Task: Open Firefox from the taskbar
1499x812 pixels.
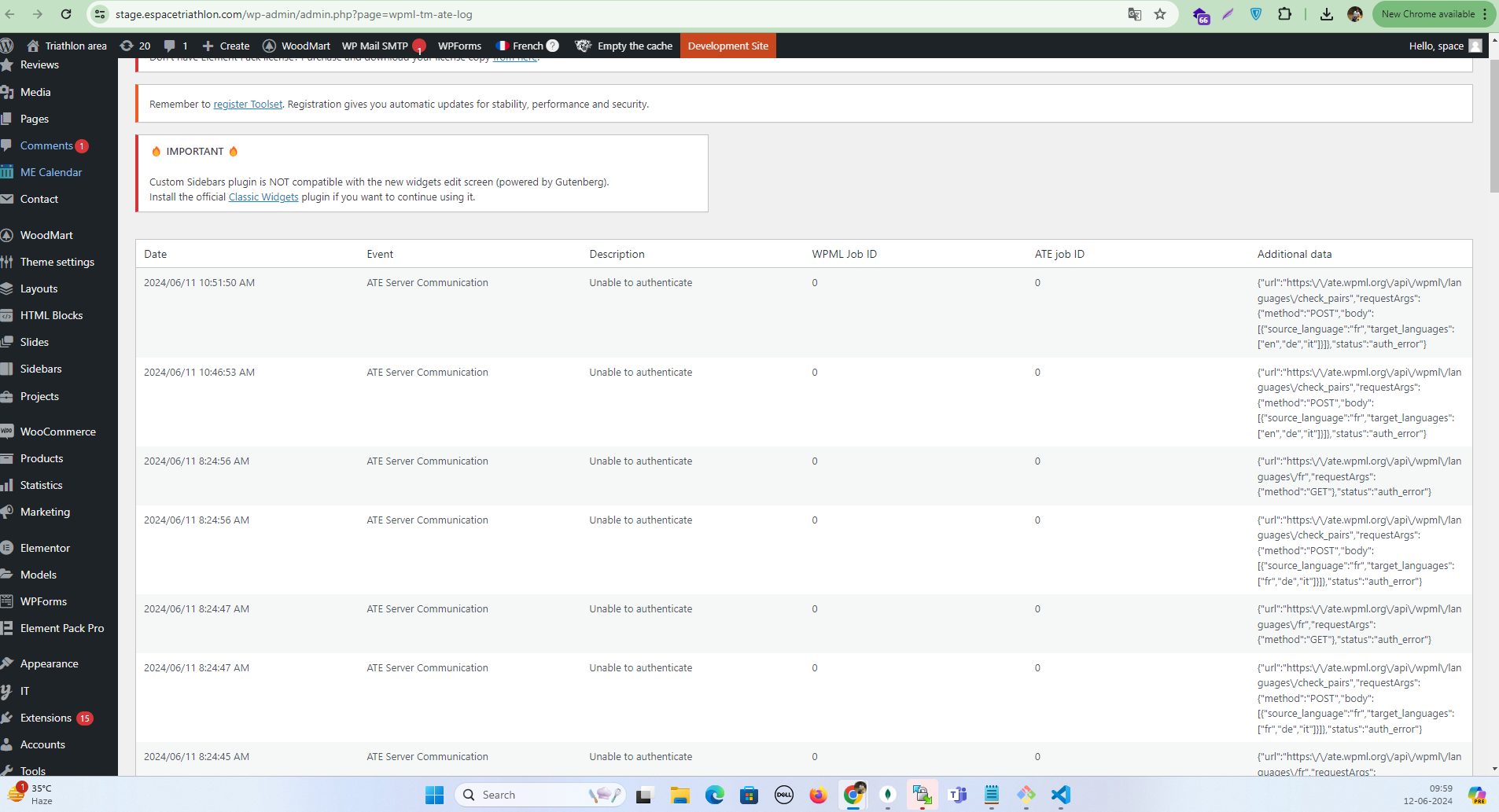Action: [819, 795]
